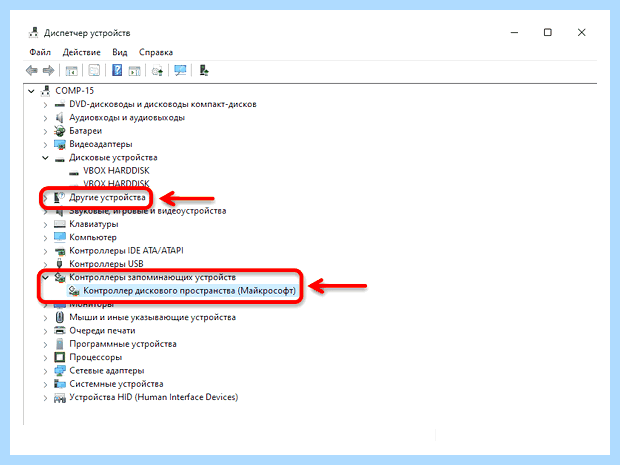Click the Компьютер monitor icon
The width and height of the screenshot is (620, 465).
[60, 237]
